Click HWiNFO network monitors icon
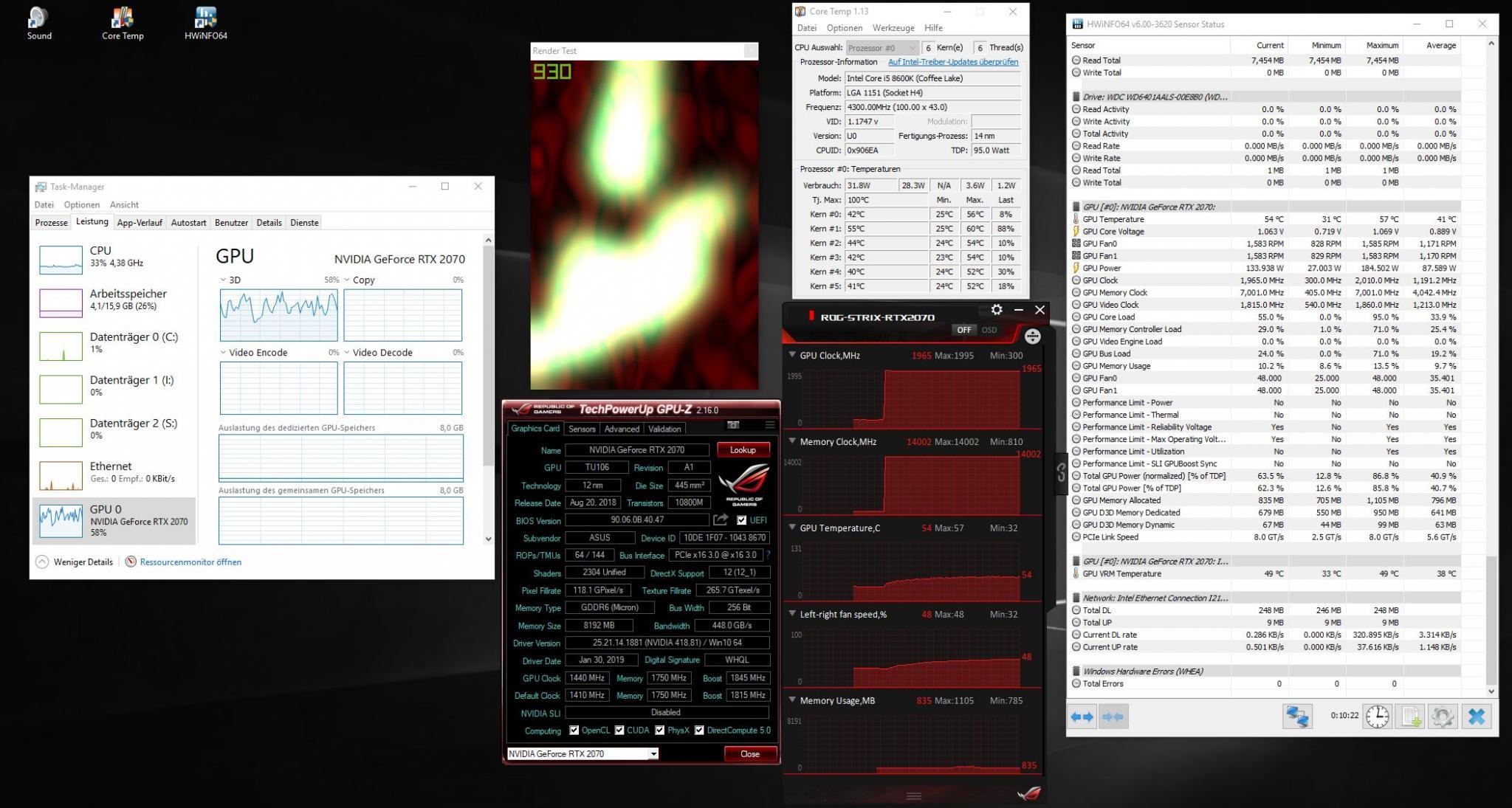Screen dimensions: 1512x808 pos(1297,717)
